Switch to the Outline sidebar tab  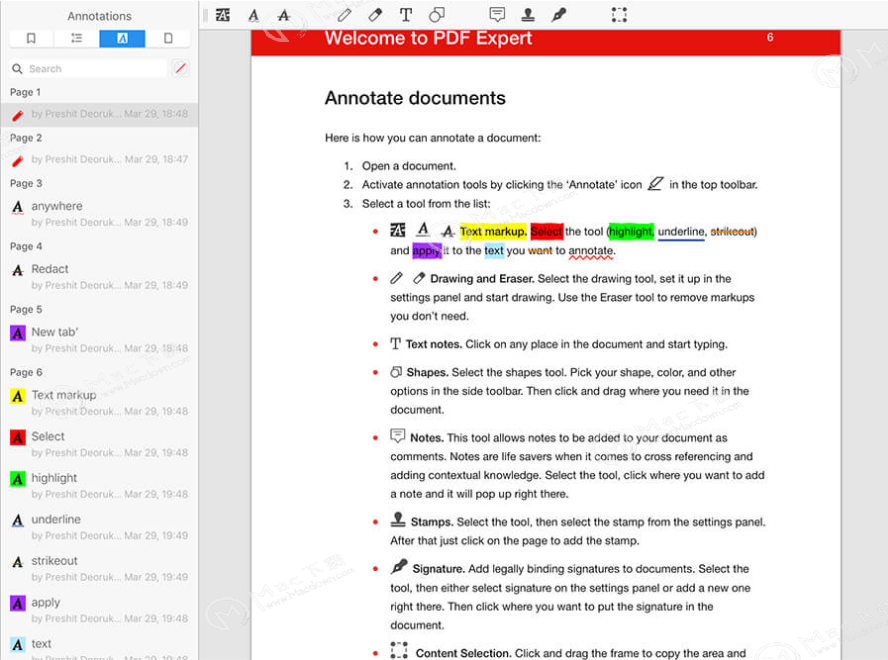(x=76, y=39)
